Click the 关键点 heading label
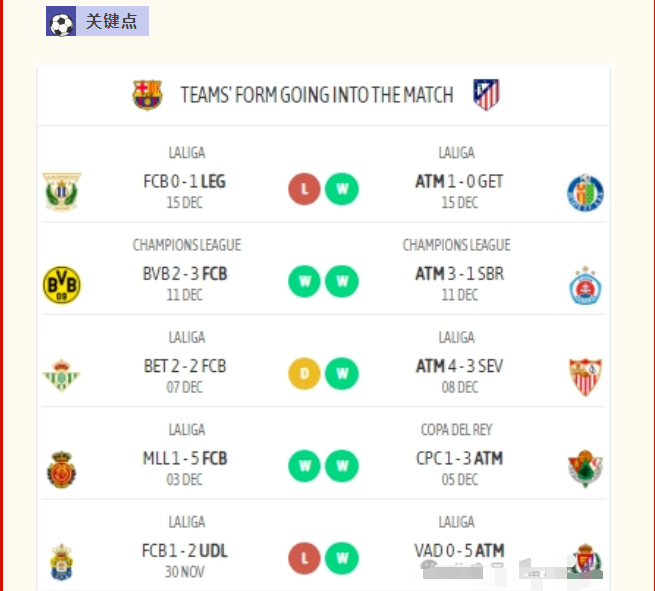Image resolution: width=655 pixels, height=591 pixels. tap(111, 22)
